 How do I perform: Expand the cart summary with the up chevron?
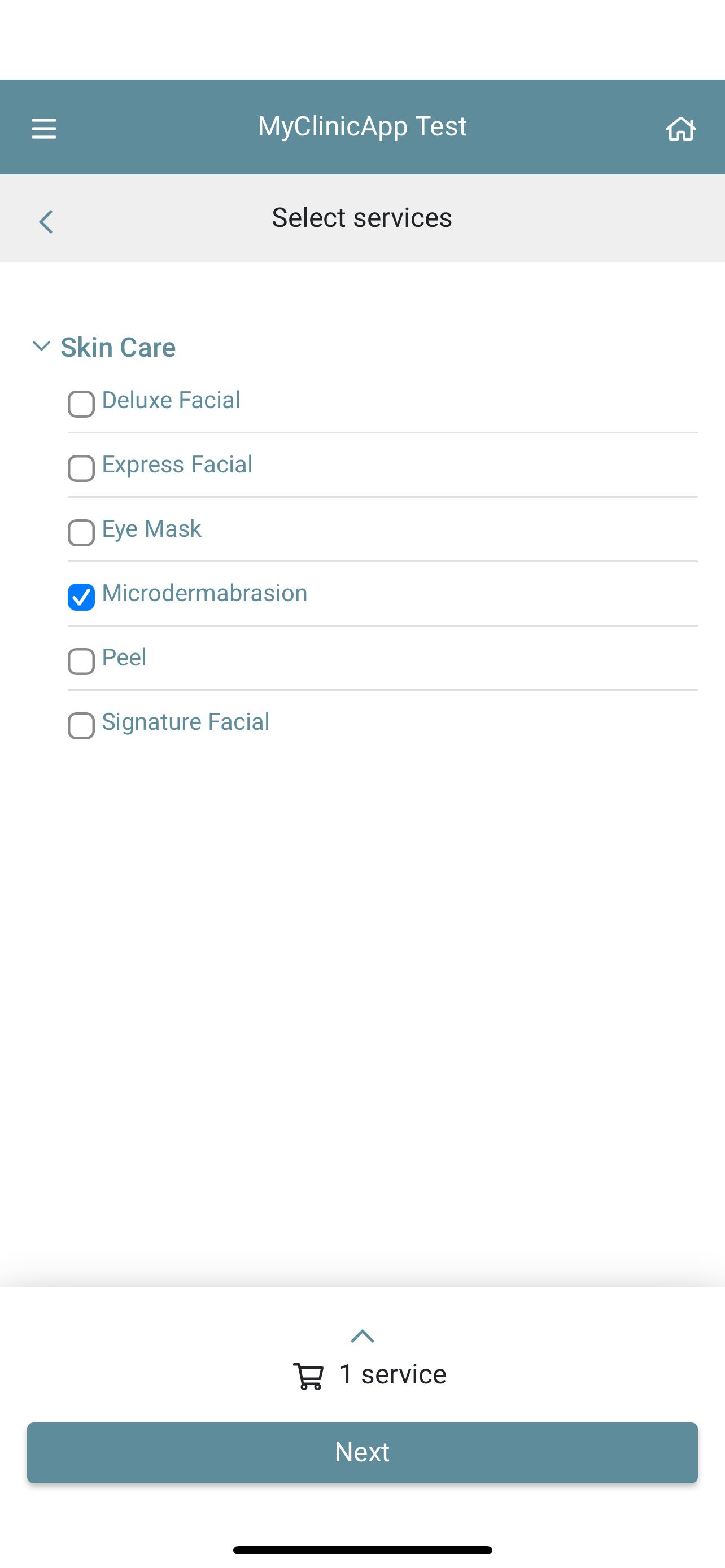(362, 1336)
